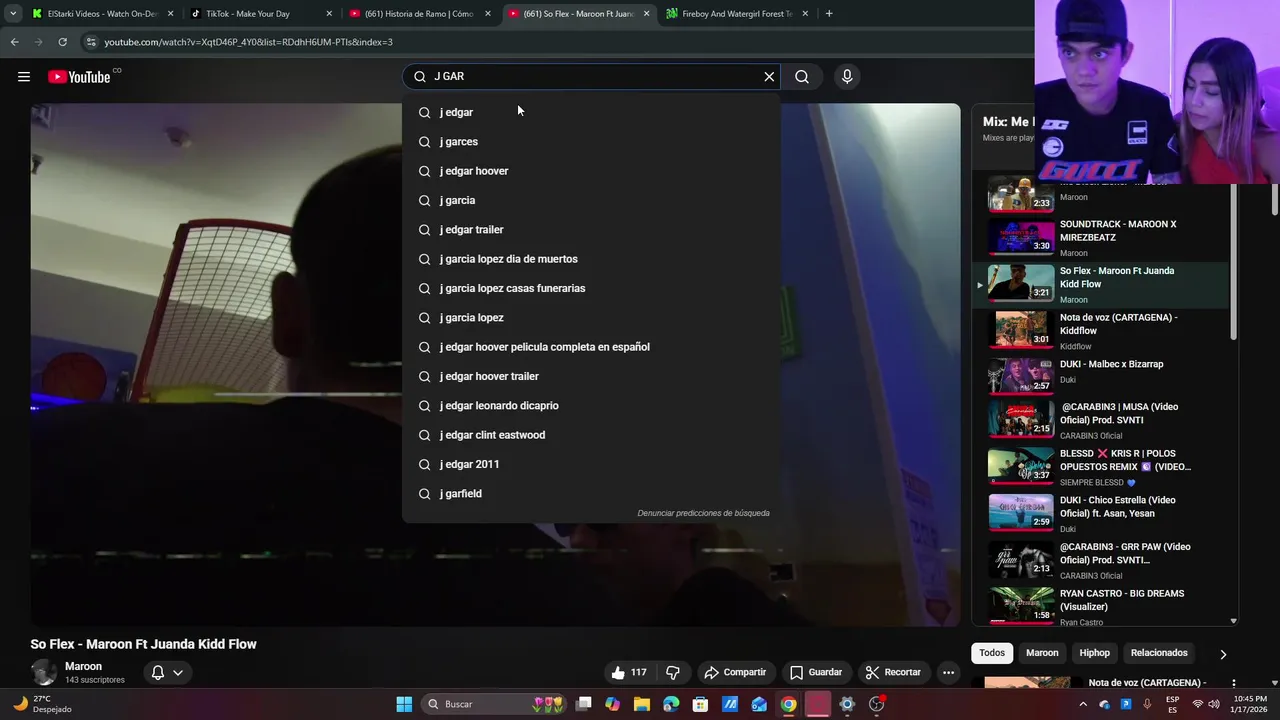Open File Explorer from the taskbar

click(642, 704)
